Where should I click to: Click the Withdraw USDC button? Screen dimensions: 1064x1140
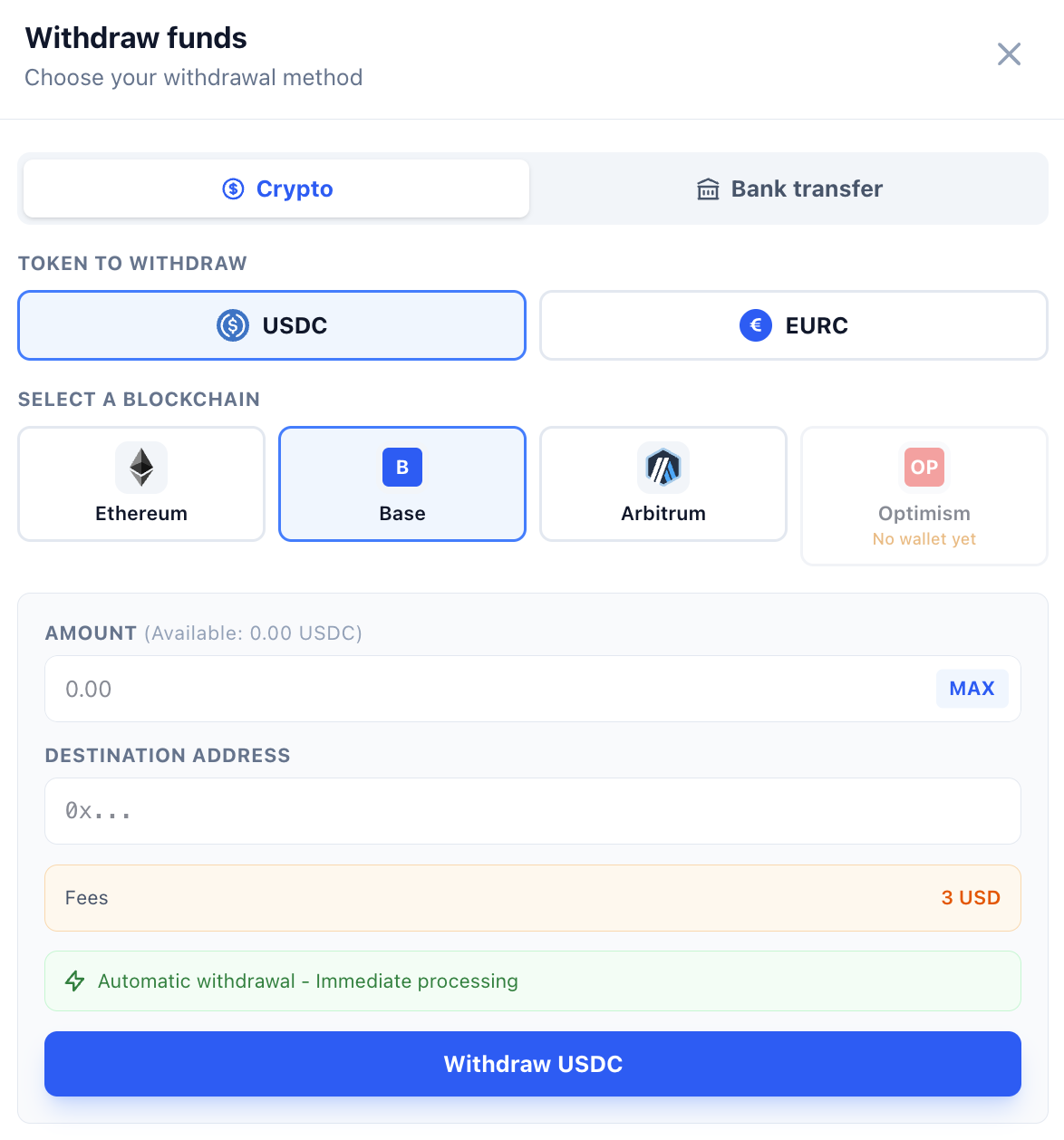click(x=533, y=1064)
